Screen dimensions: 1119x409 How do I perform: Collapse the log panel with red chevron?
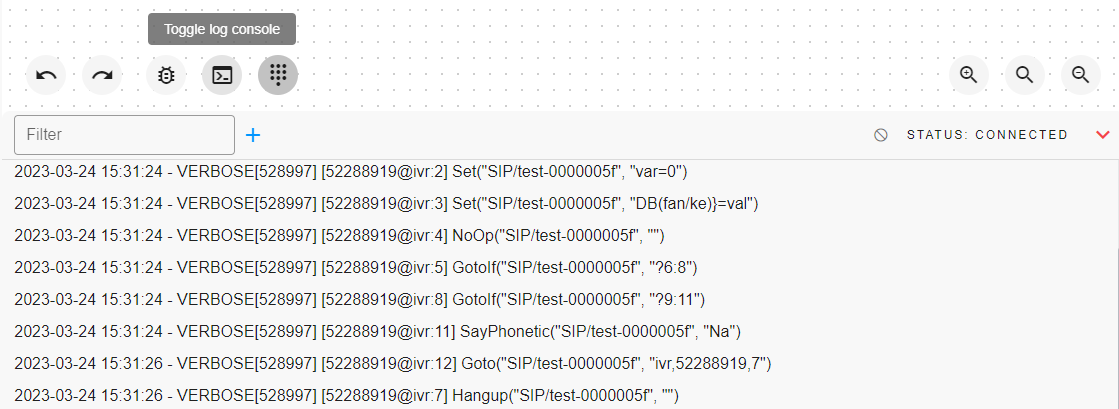1103,135
